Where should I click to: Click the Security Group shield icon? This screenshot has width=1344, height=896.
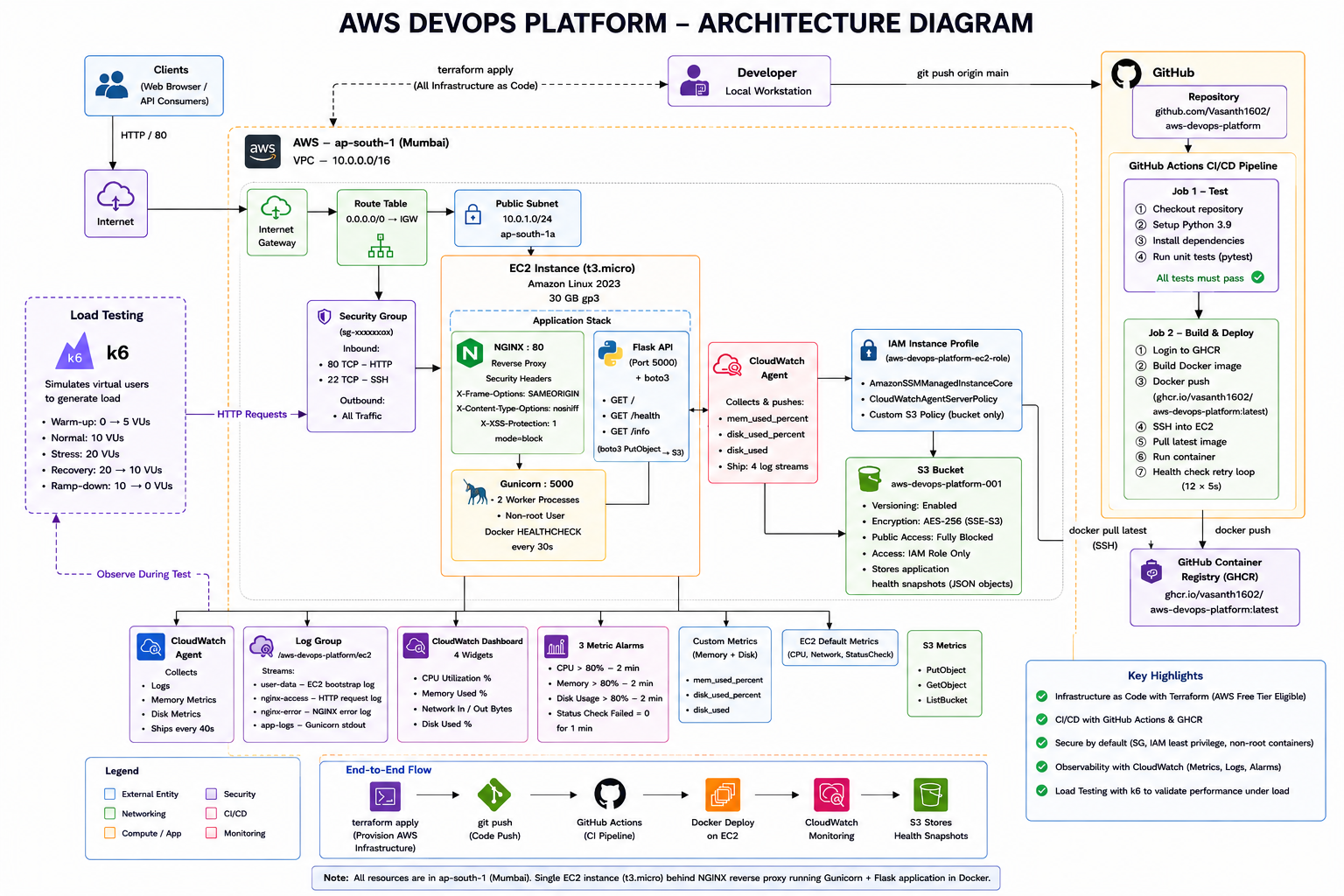324,316
